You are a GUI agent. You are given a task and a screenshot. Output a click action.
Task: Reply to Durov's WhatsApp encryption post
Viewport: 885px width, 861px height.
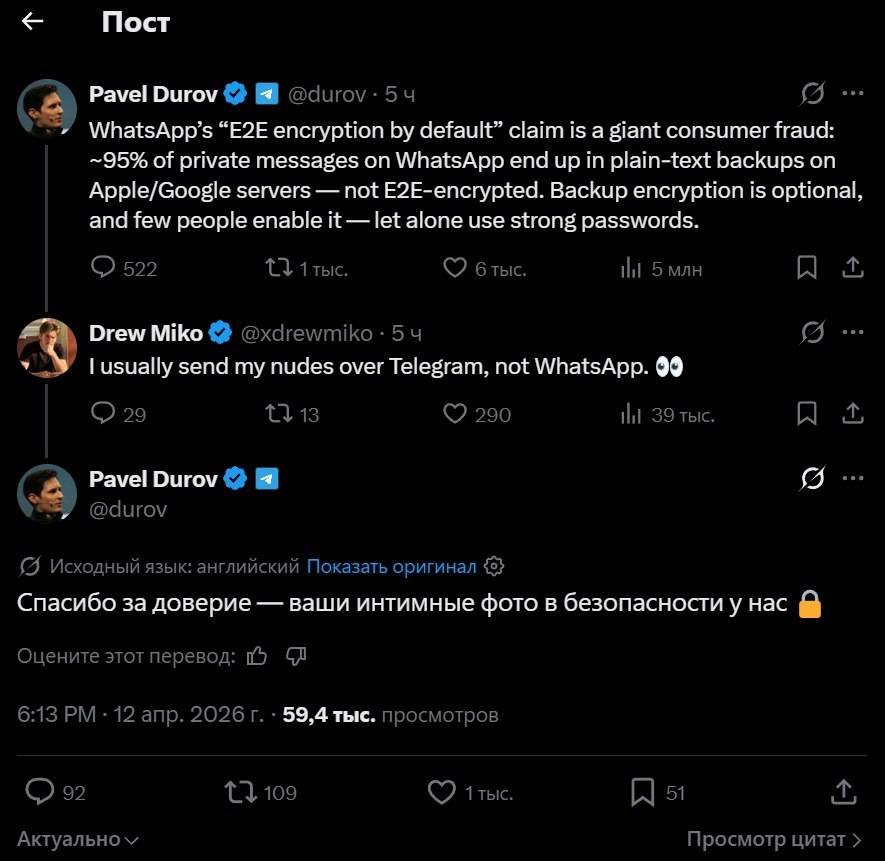104,268
